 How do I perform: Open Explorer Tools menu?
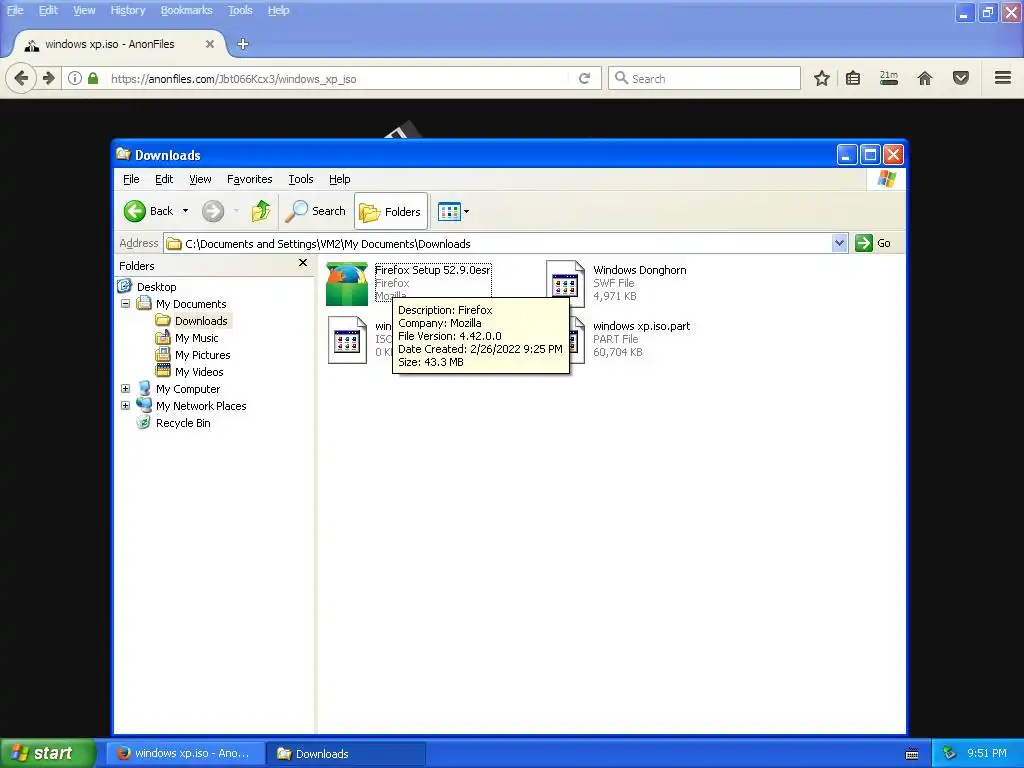[300, 179]
